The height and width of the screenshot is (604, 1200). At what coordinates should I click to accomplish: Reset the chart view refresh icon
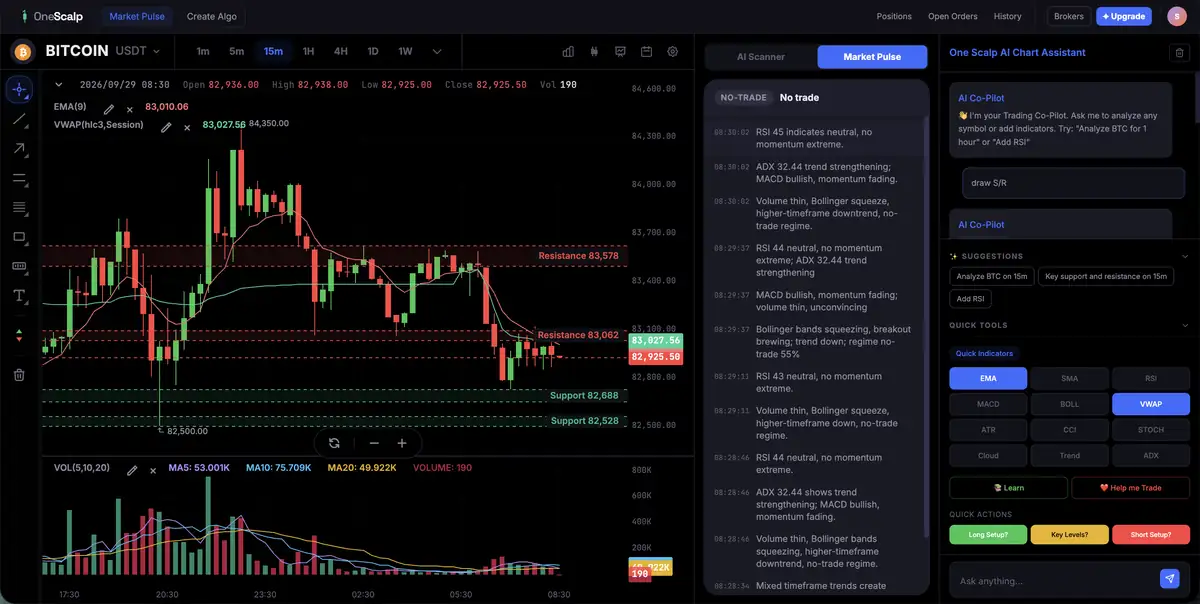coord(334,443)
